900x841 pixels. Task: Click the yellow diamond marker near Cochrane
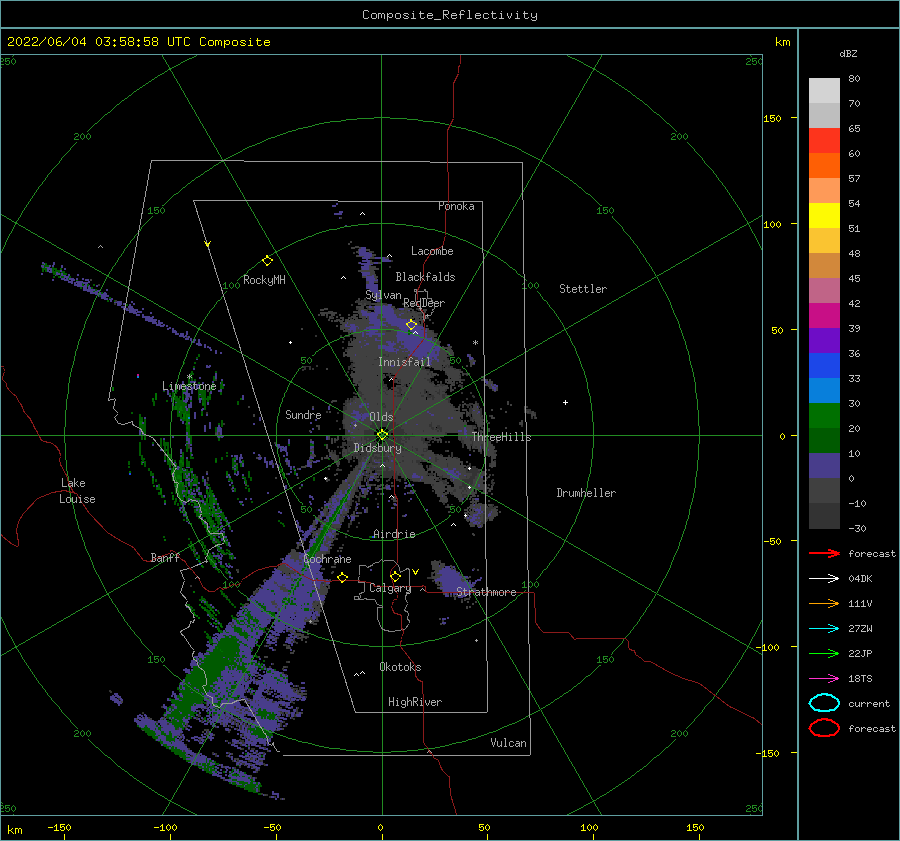click(343, 577)
